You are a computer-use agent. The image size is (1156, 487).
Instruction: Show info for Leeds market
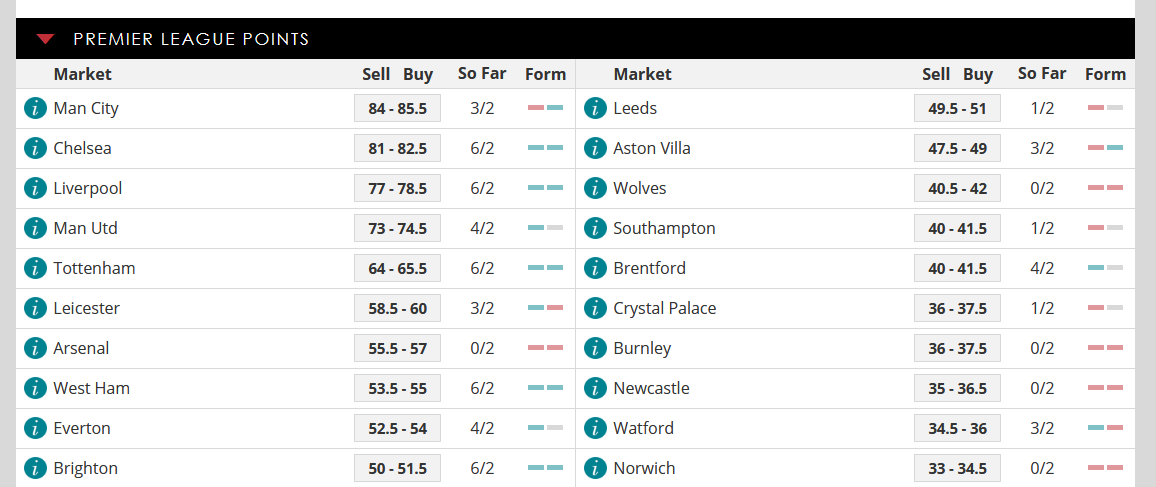pyautogui.click(x=595, y=108)
